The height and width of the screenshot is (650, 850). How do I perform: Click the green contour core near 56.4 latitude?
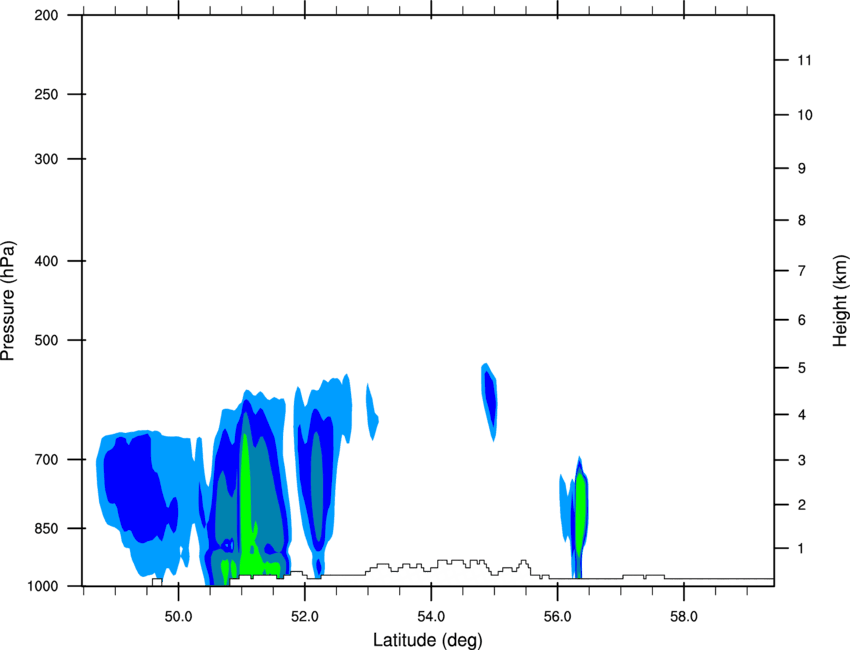pyautogui.click(x=581, y=515)
